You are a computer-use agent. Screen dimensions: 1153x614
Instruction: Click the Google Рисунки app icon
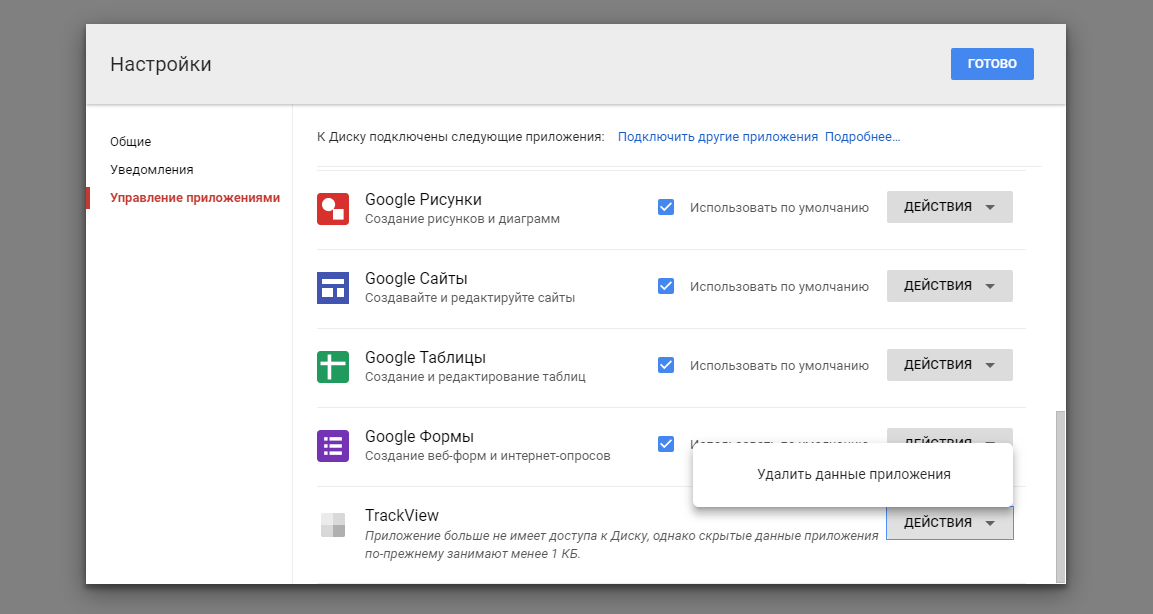tap(332, 209)
